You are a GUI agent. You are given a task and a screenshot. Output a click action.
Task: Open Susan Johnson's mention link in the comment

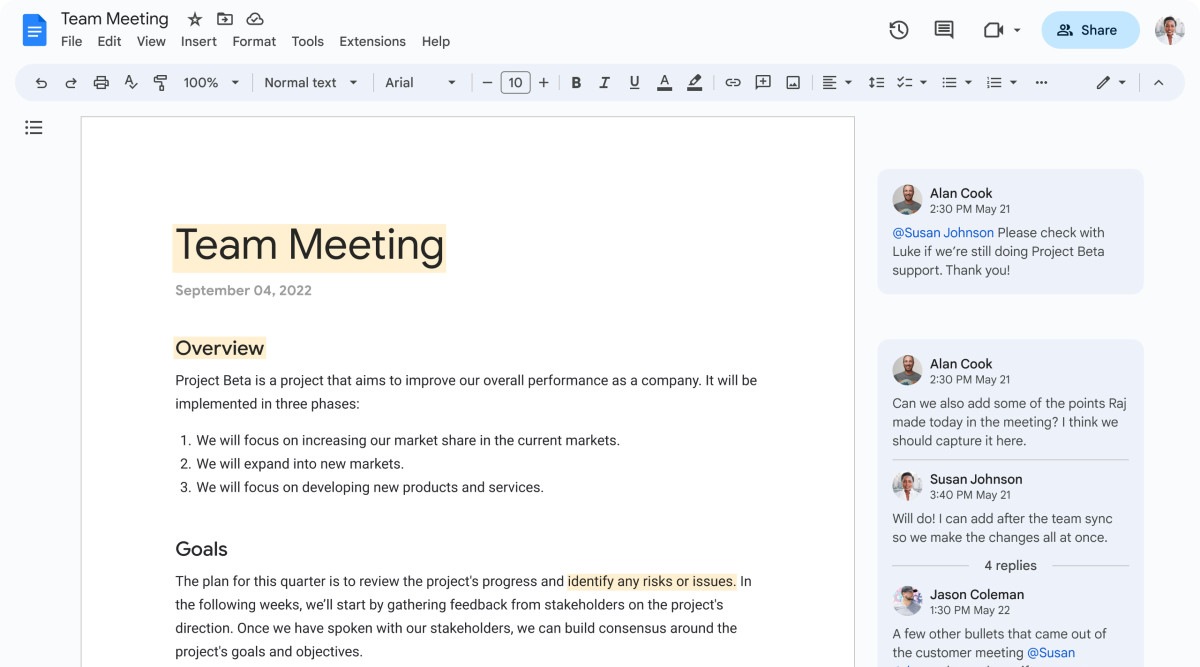(x=943, y=232)
